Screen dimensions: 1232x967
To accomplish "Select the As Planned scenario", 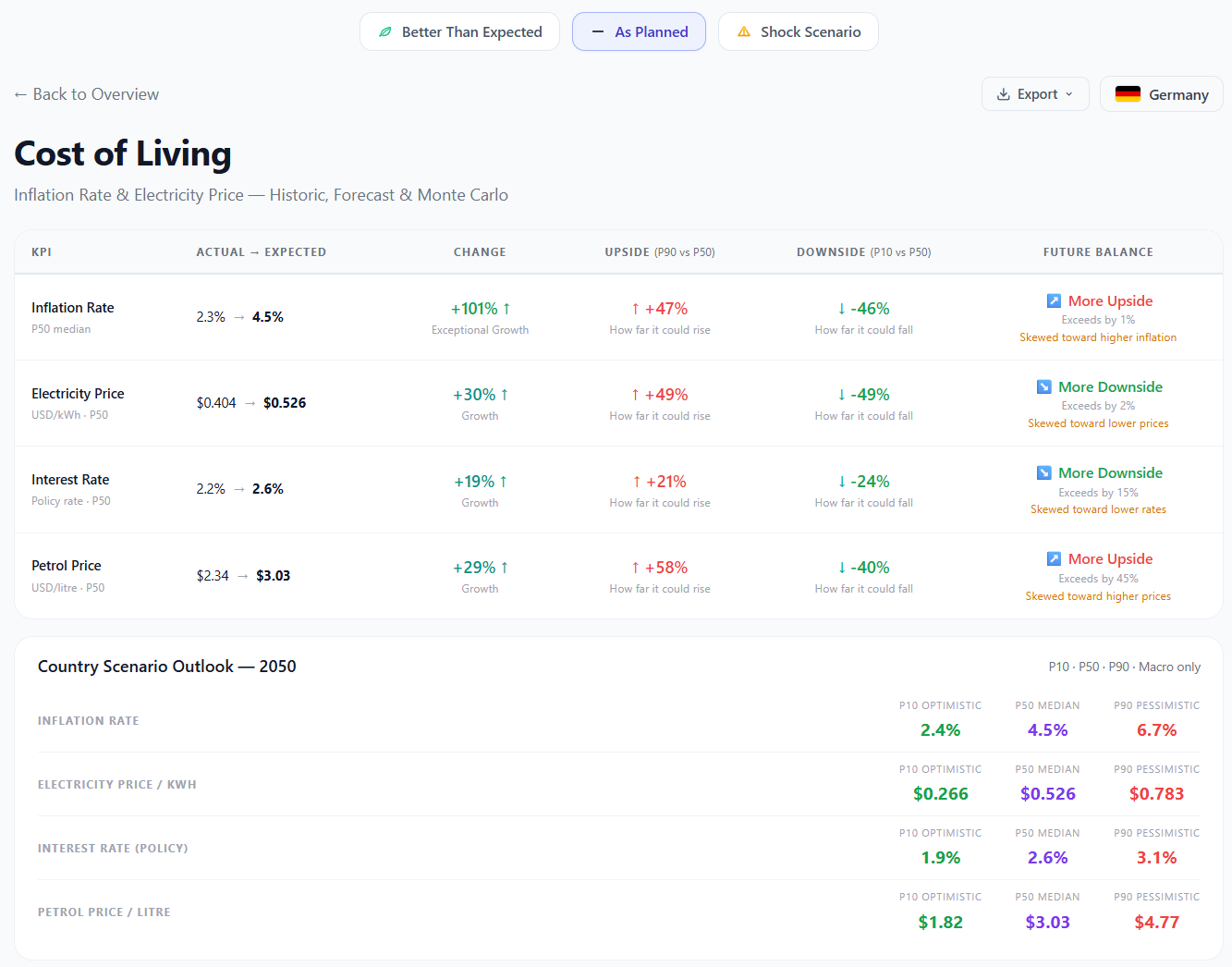I will pos(639,31).
